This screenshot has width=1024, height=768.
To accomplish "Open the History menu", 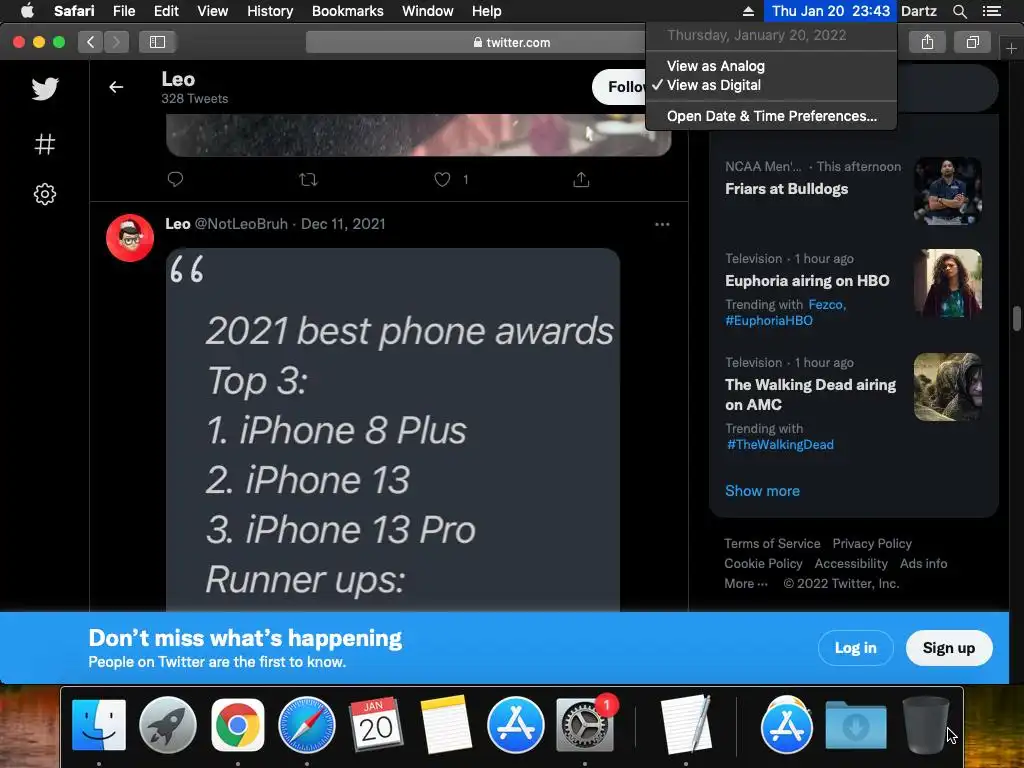I will coord(270,11).
